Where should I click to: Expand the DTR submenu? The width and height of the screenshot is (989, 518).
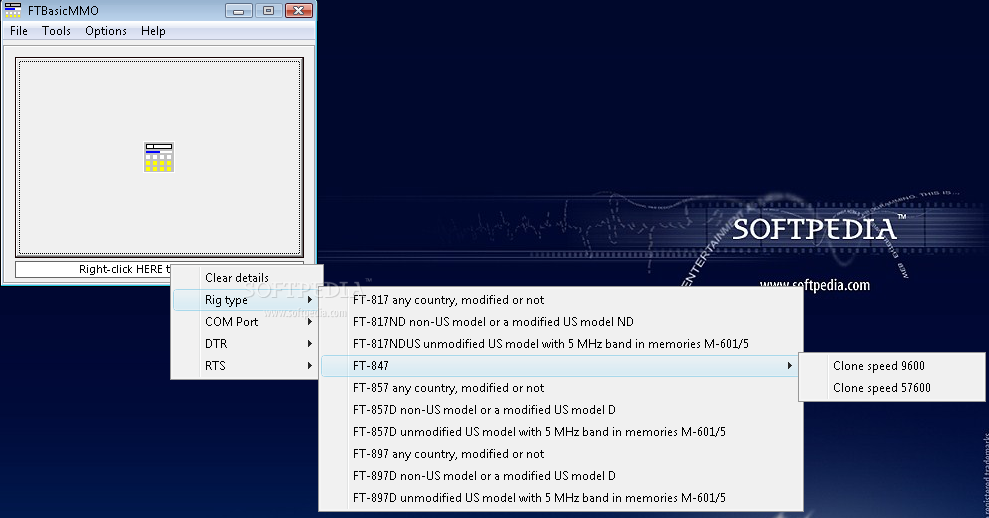pyautogui.click(x=247, y=344)
